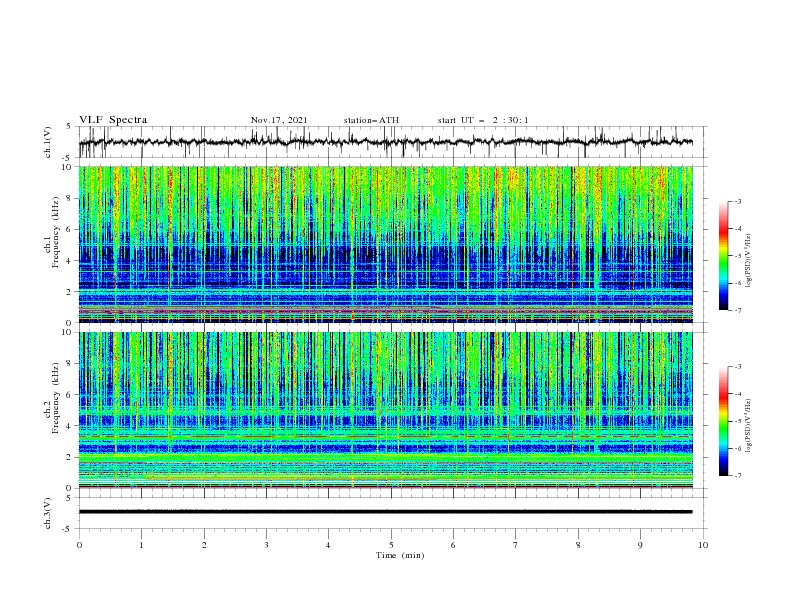Click time axis tick label "1"
The height and width of the screenshot is (612, 792).
141,545
